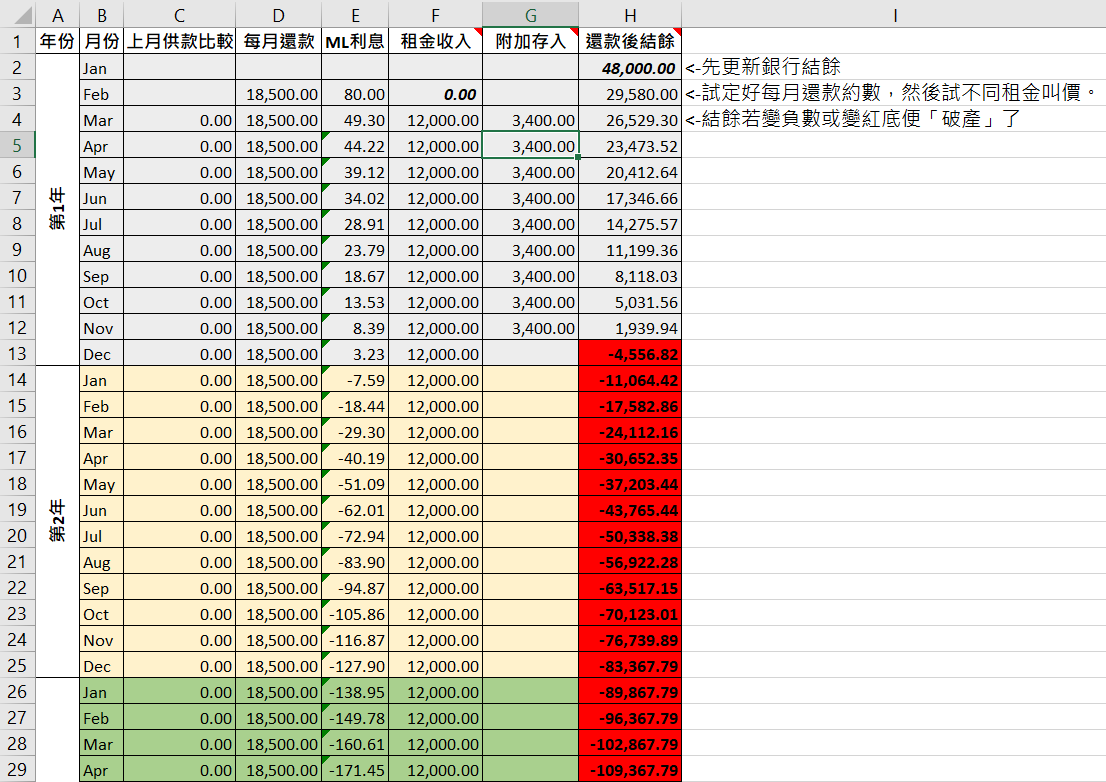Select ML interest cell -160.61
This screenshot has height=782, width=1106.
tap(355, 744)
